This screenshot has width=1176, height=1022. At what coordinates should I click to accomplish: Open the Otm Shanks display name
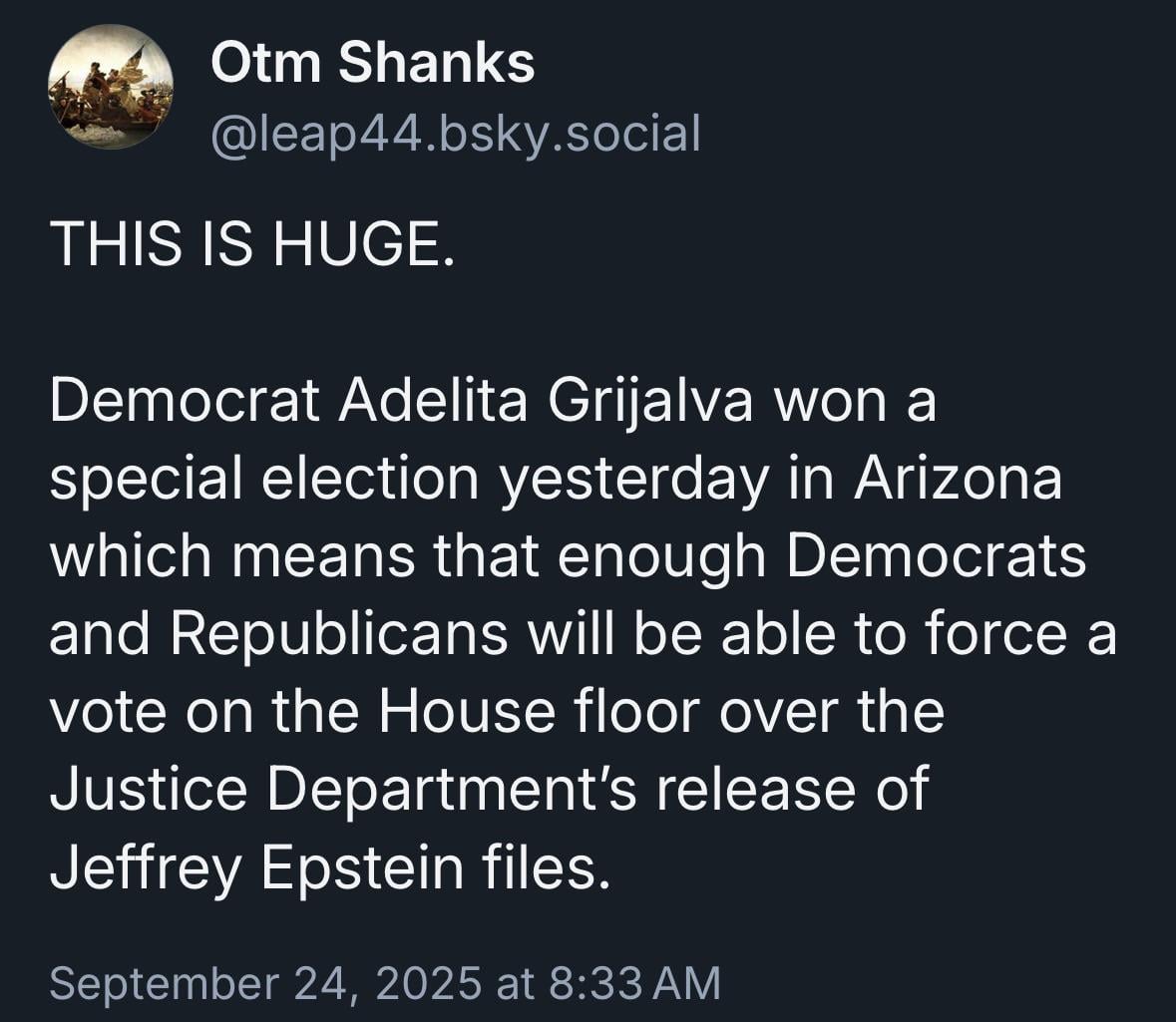(373, 62)
